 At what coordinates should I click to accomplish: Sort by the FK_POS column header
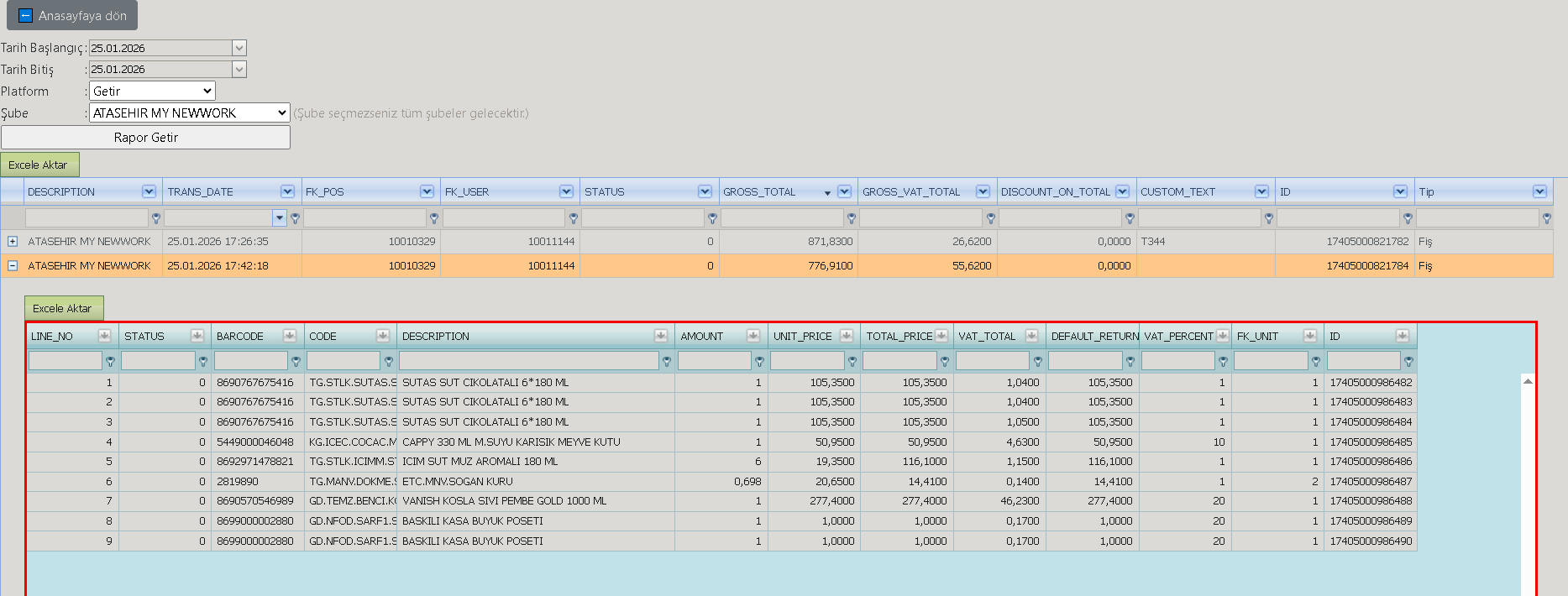[x=325, y=191]
